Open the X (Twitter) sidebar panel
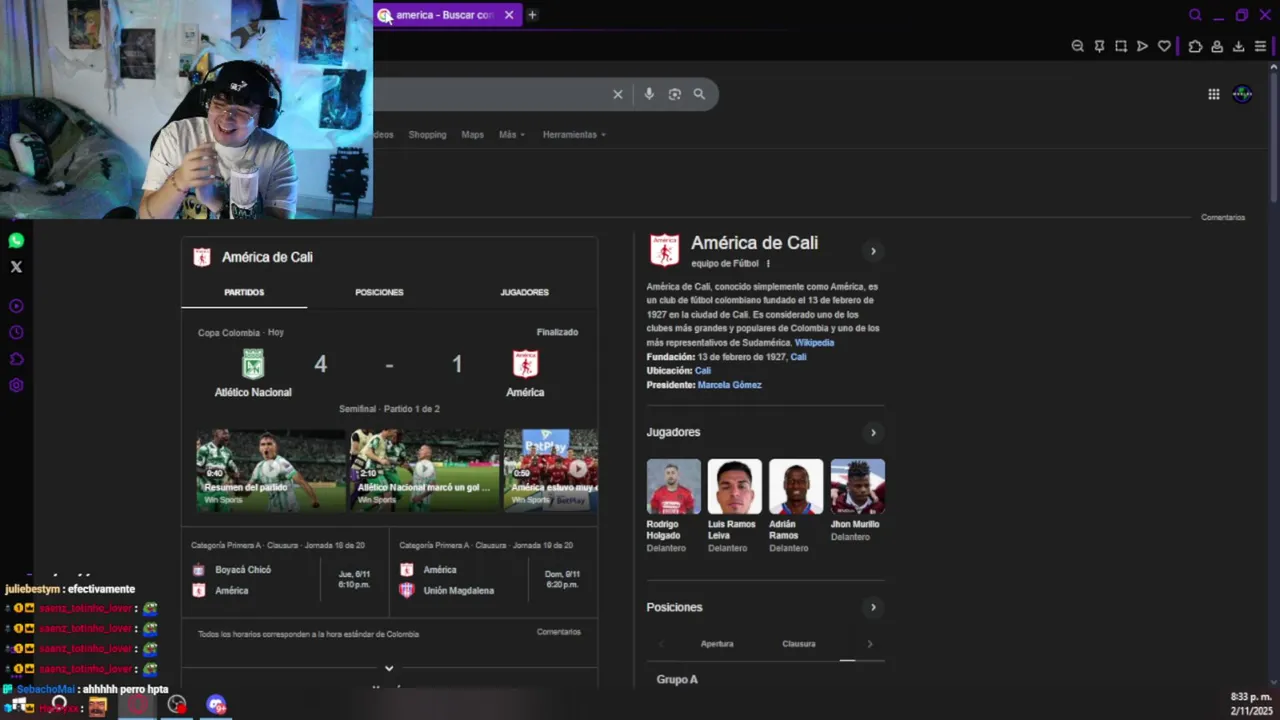 click(16, 267)
